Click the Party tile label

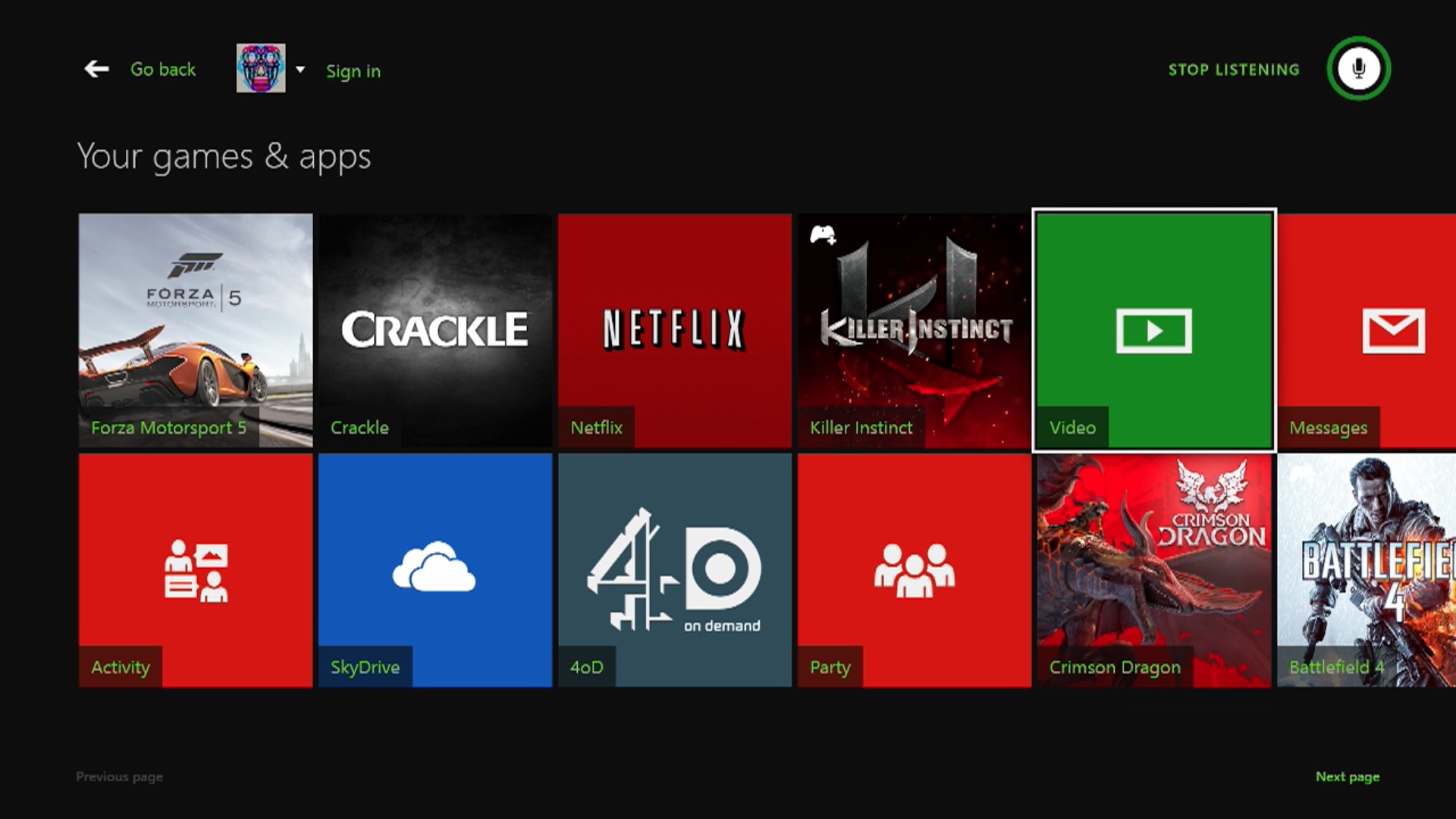point(830,667)
